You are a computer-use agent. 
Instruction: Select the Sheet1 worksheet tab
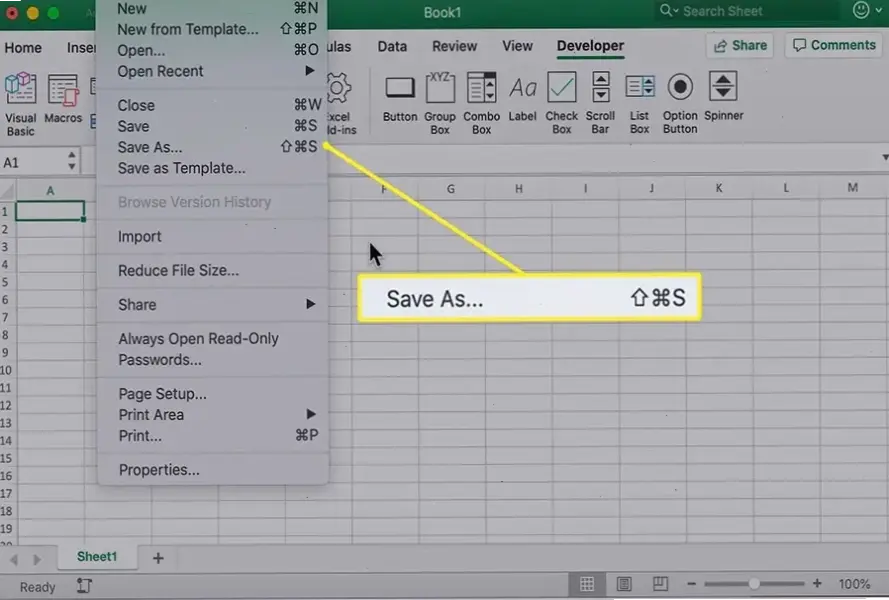click(97, 557)
